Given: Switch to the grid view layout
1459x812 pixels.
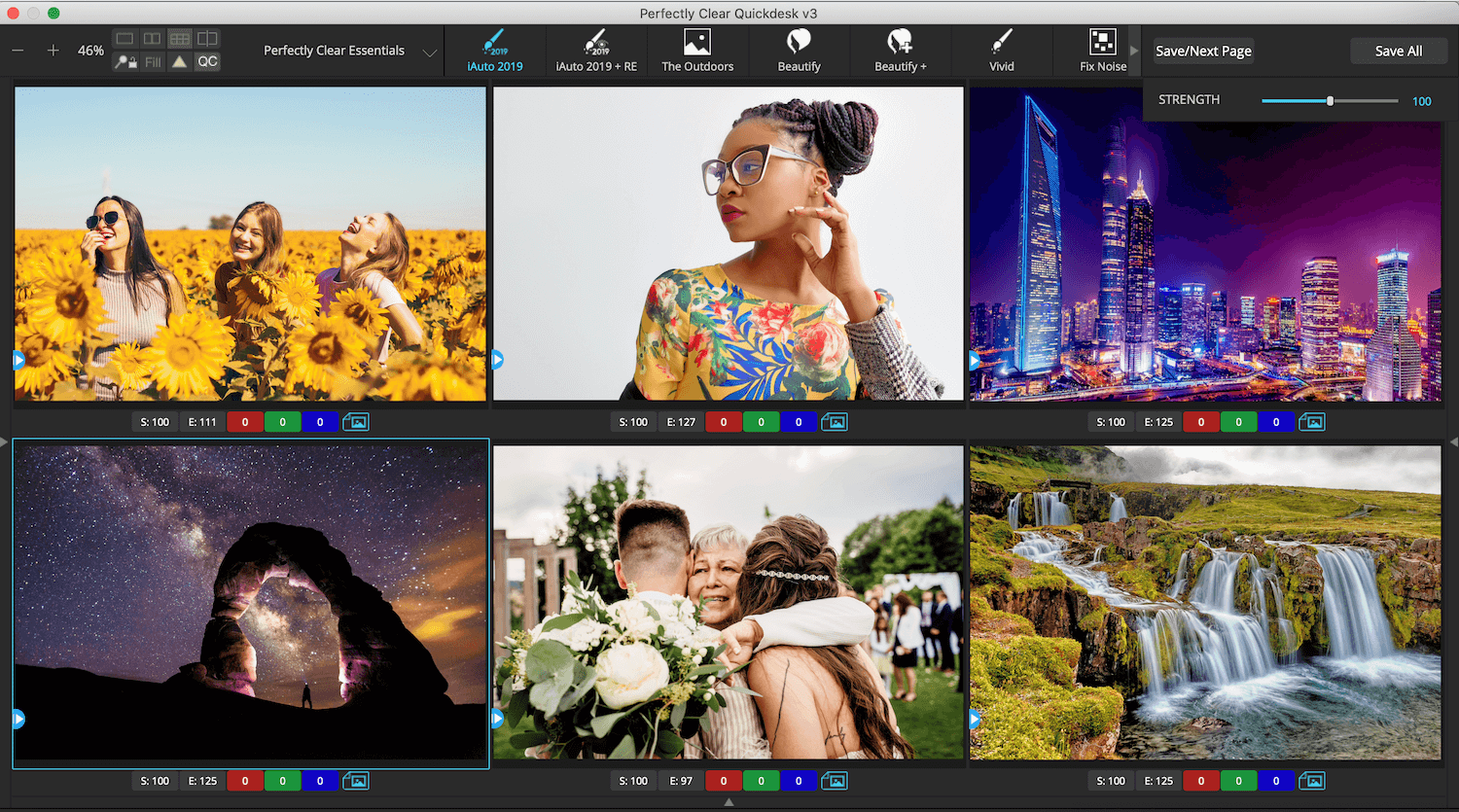Looking at the screenshot, I should [x=180, y=39].
